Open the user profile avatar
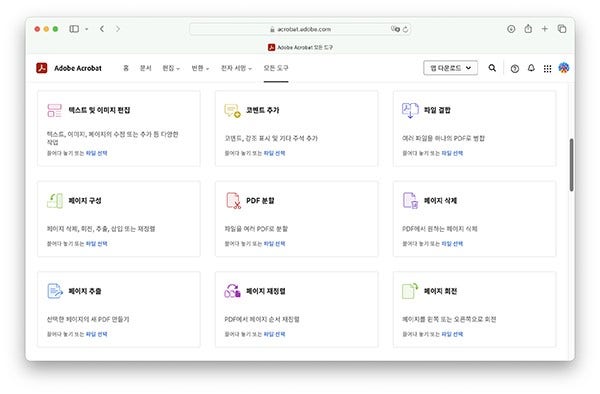The width and height of the screenshot is (600, 394). [564, 68]
